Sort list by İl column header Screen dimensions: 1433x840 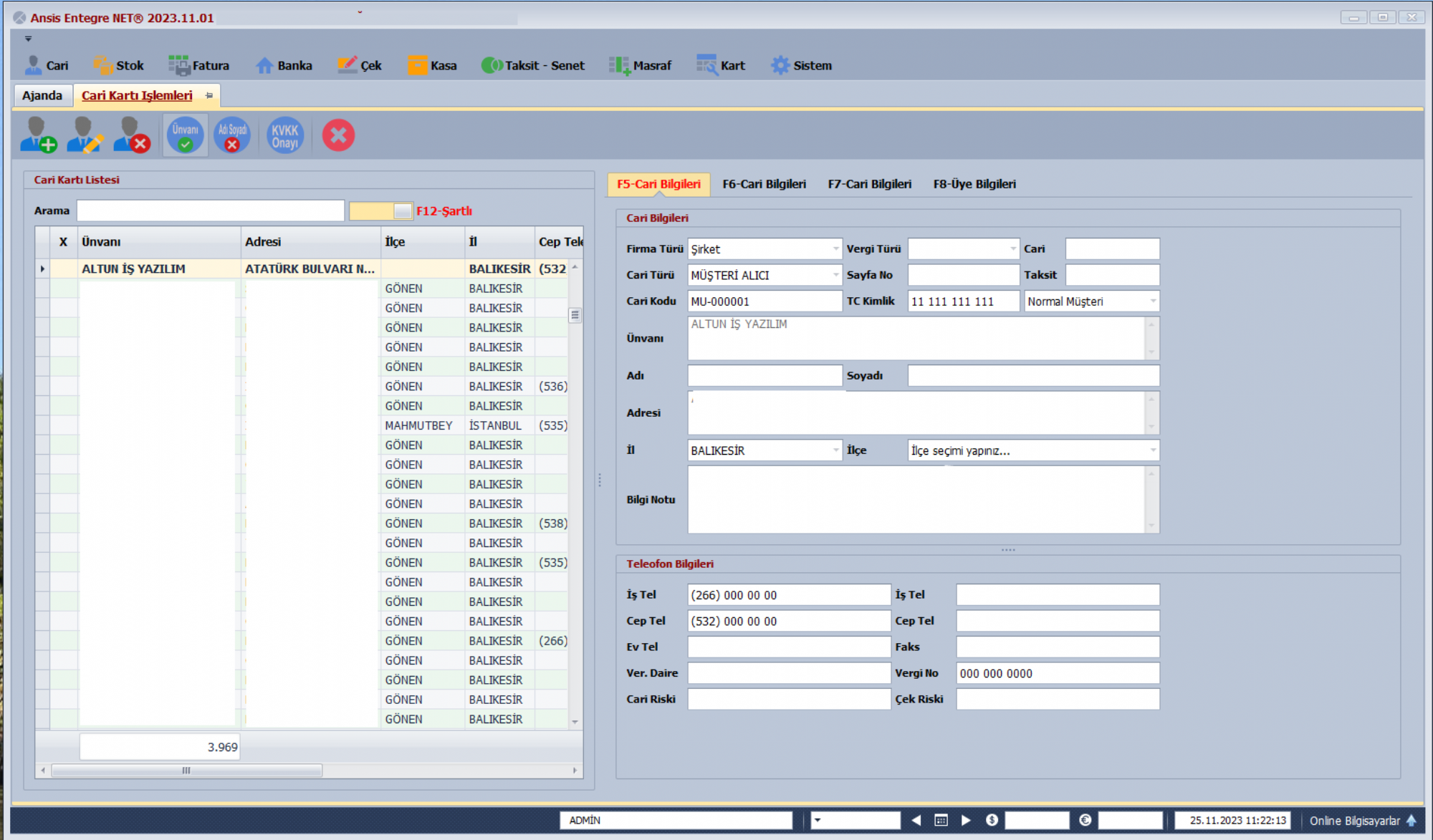[499, 242]
